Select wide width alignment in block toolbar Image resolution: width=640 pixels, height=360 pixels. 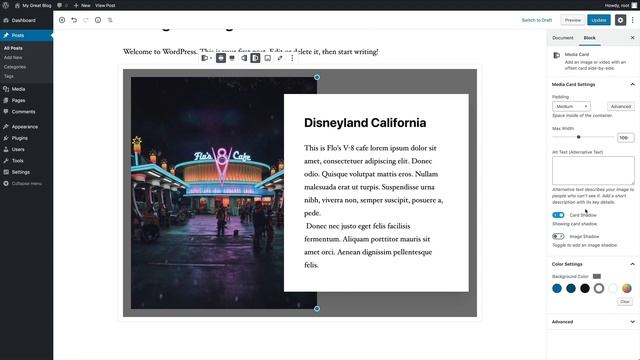[x=221, y=58]
